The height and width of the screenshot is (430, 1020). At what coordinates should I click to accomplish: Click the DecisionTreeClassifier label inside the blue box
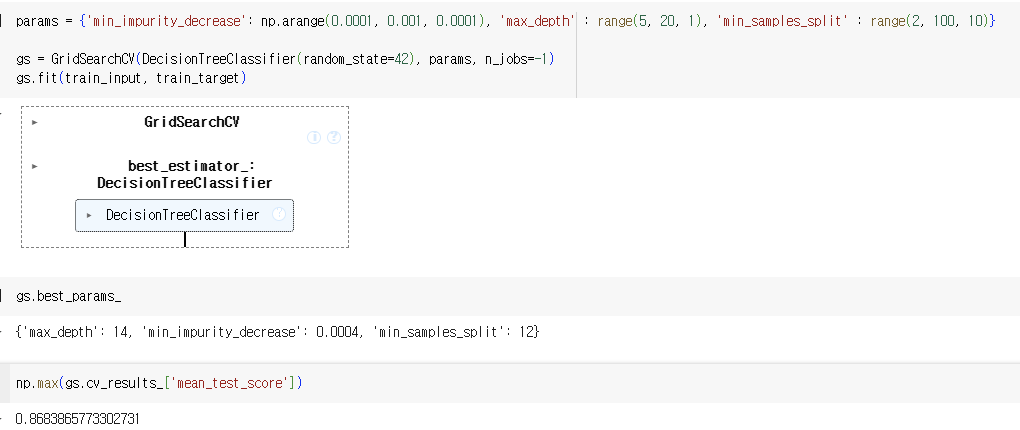point(183,215)
